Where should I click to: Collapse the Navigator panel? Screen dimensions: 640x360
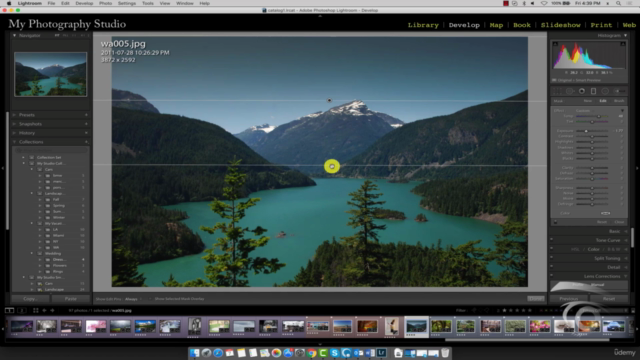click(14, 36)
